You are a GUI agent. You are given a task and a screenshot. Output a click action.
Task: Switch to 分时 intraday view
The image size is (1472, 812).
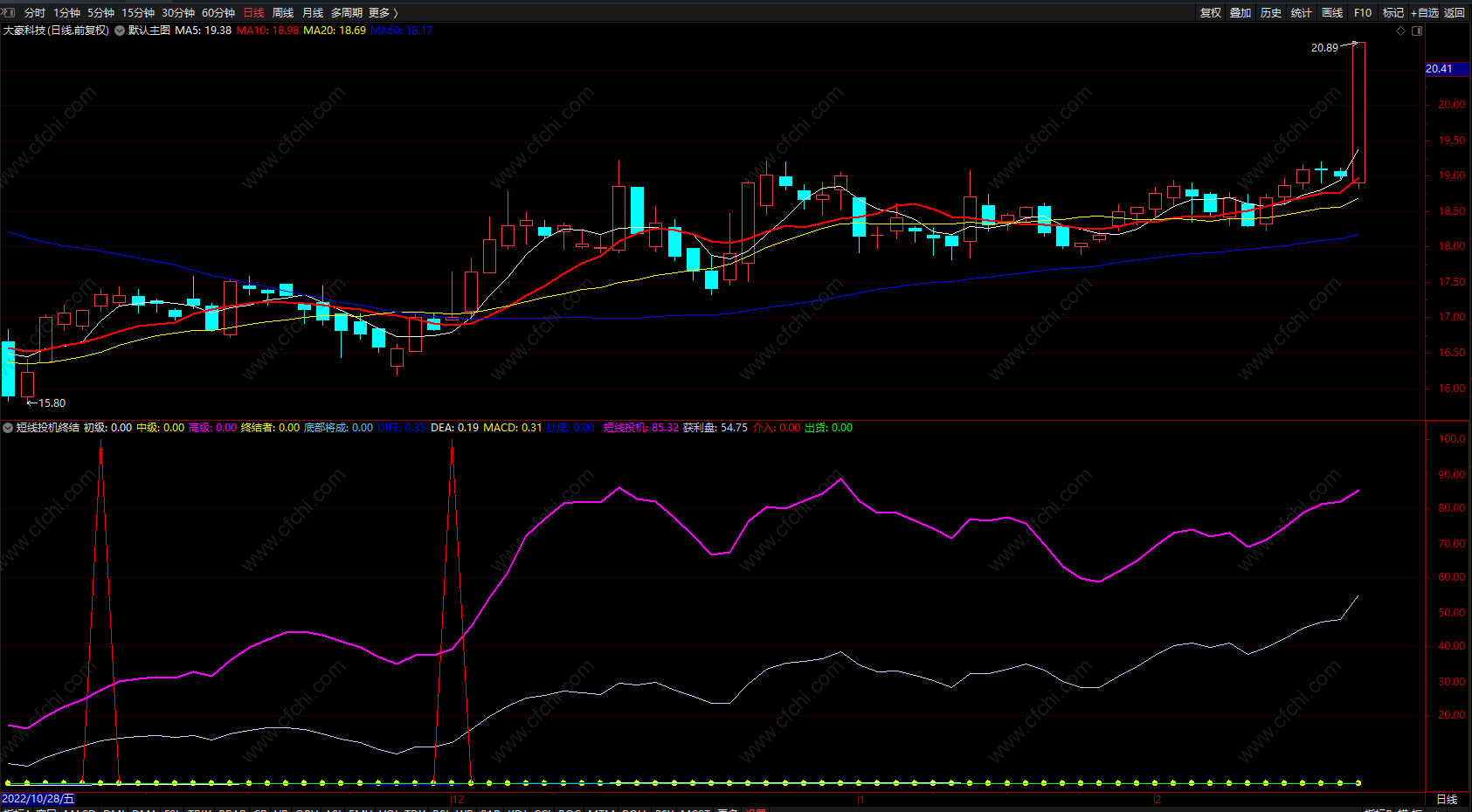tap(35, 12)
